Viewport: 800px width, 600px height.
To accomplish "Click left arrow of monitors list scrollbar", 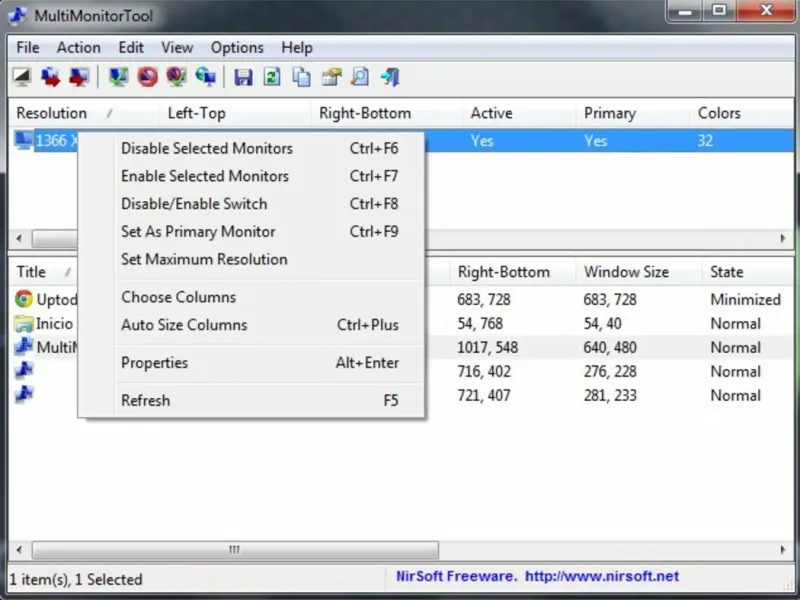I will point(19,238).
